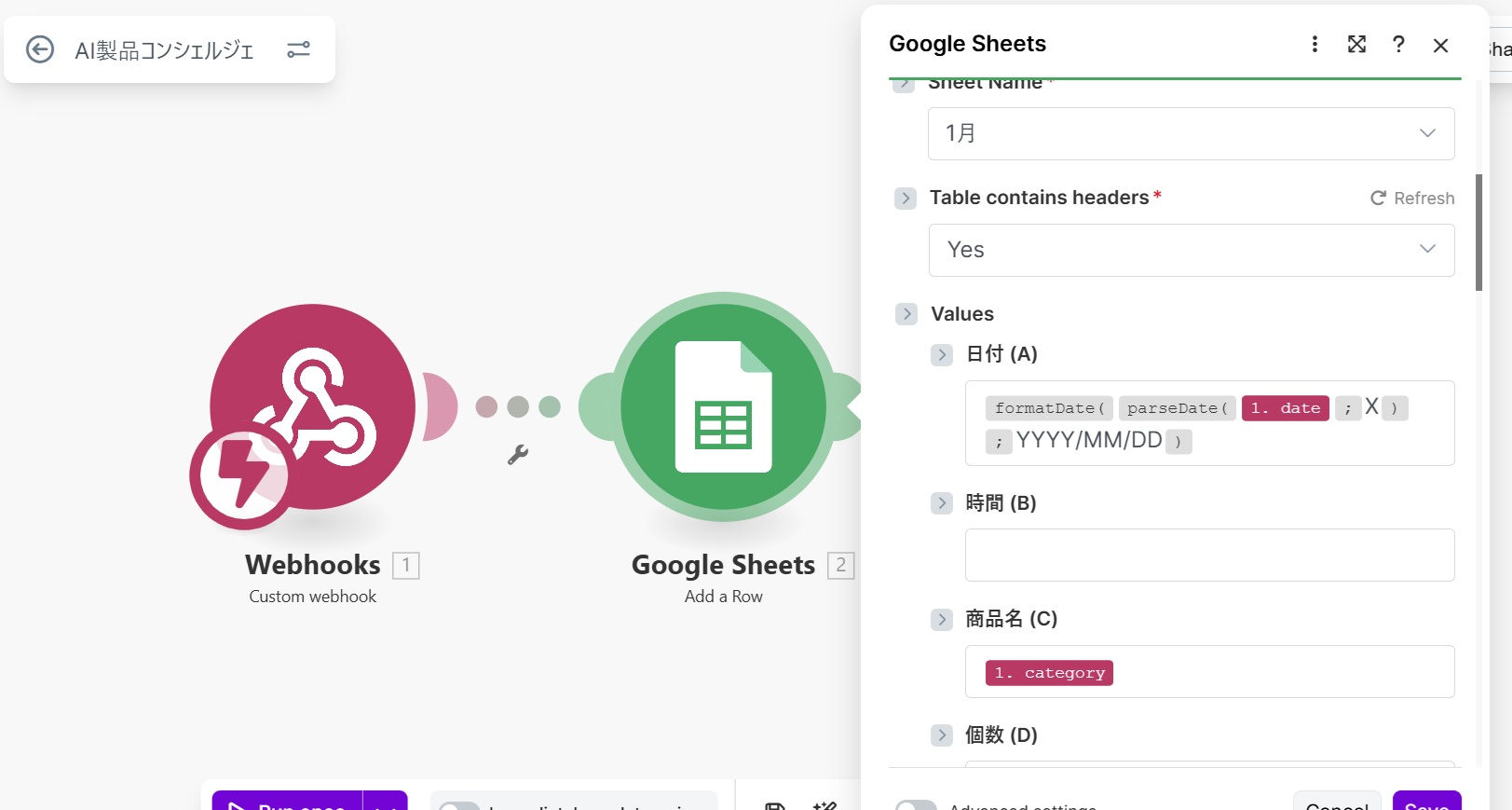This screenshot has width=1512, height=810.
Task: Click the 日付 (A) label text
Action: coord(1001,354)
